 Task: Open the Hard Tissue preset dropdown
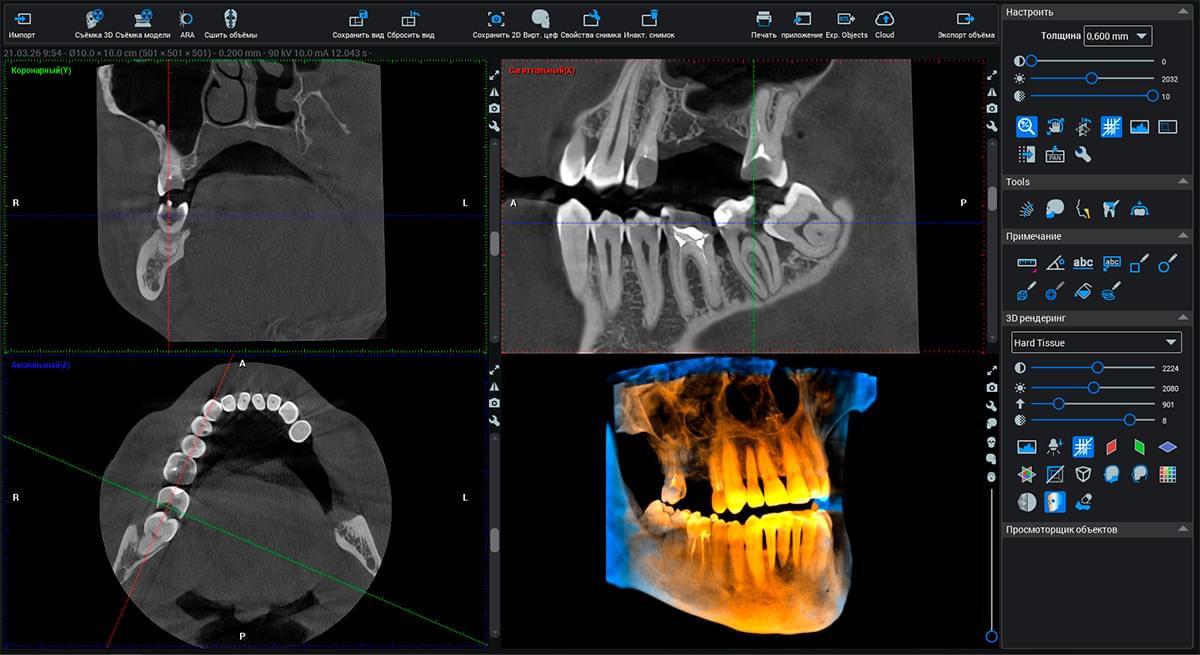[1094, 343]
